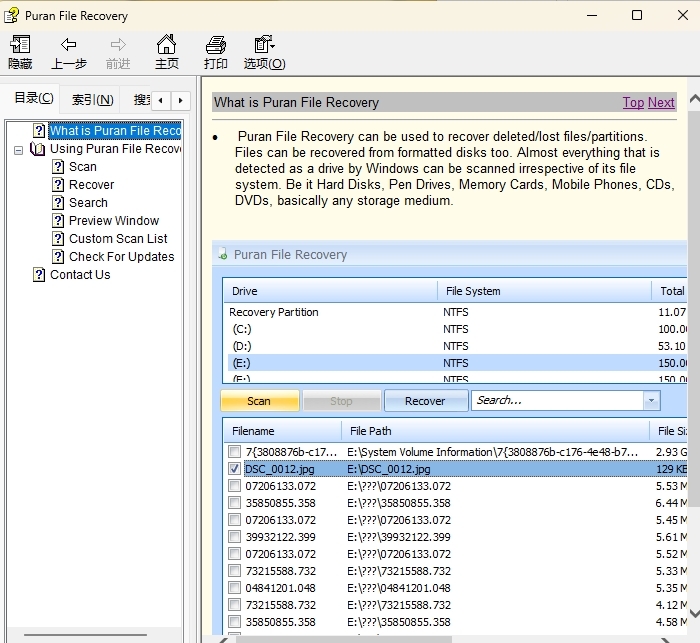Screen dimensions: 700x643
Task: Tick the checkbox for 5.33 M 73215588.732 row
Action: [x=234, y=570]
